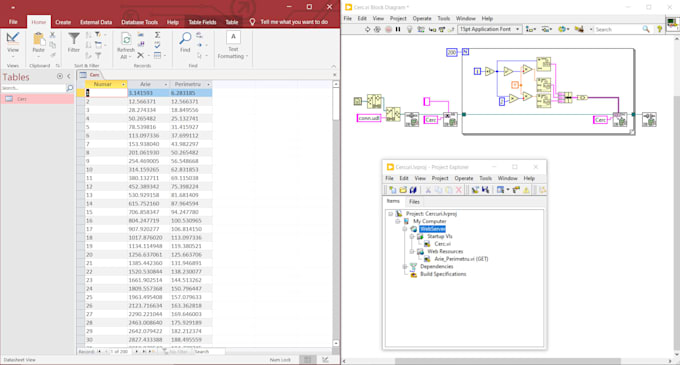Click the Clean Up Diagram broom icon
680x365 pixels.
point(579,29)
